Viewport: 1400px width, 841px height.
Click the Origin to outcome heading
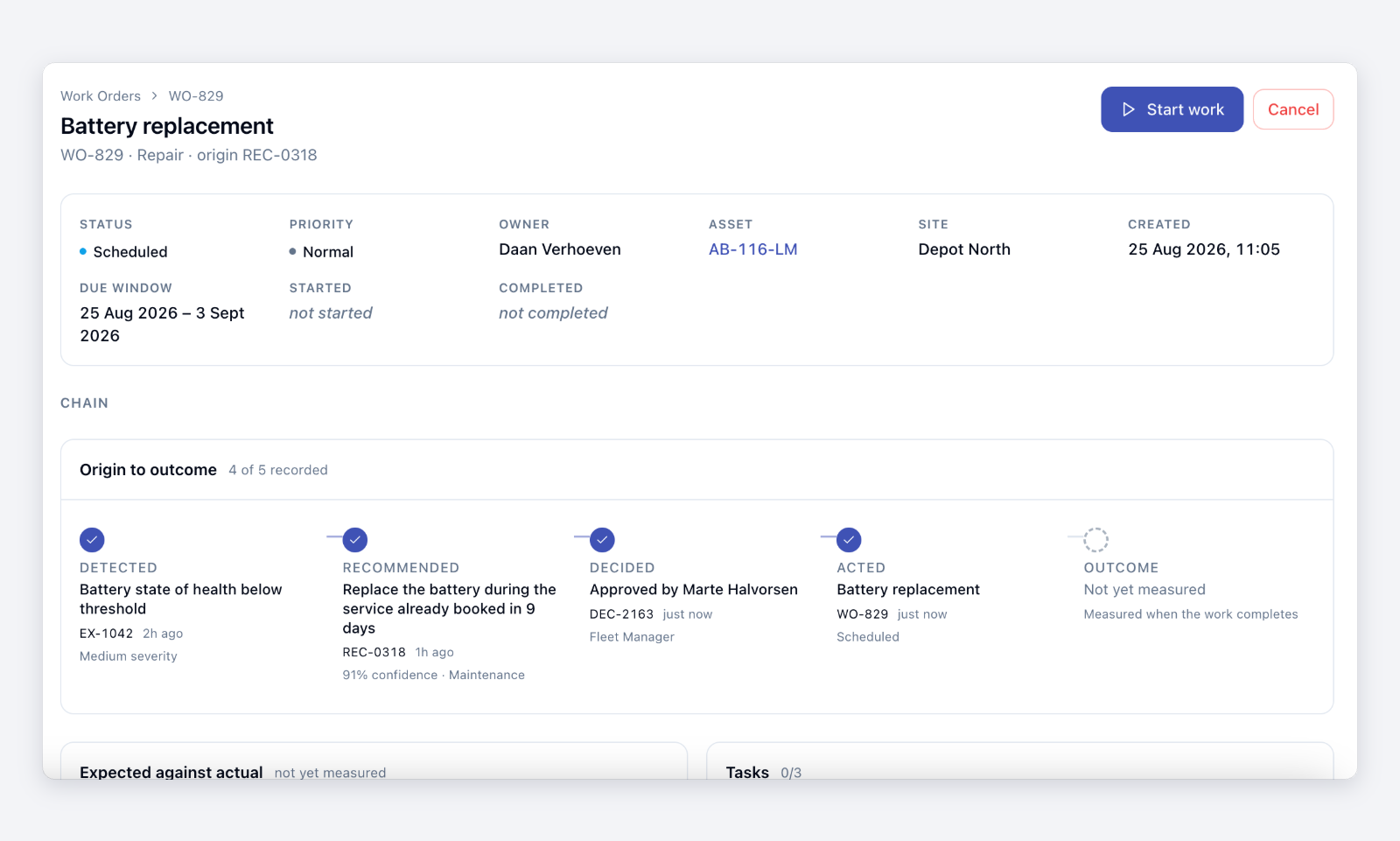[x=148, y=470]
